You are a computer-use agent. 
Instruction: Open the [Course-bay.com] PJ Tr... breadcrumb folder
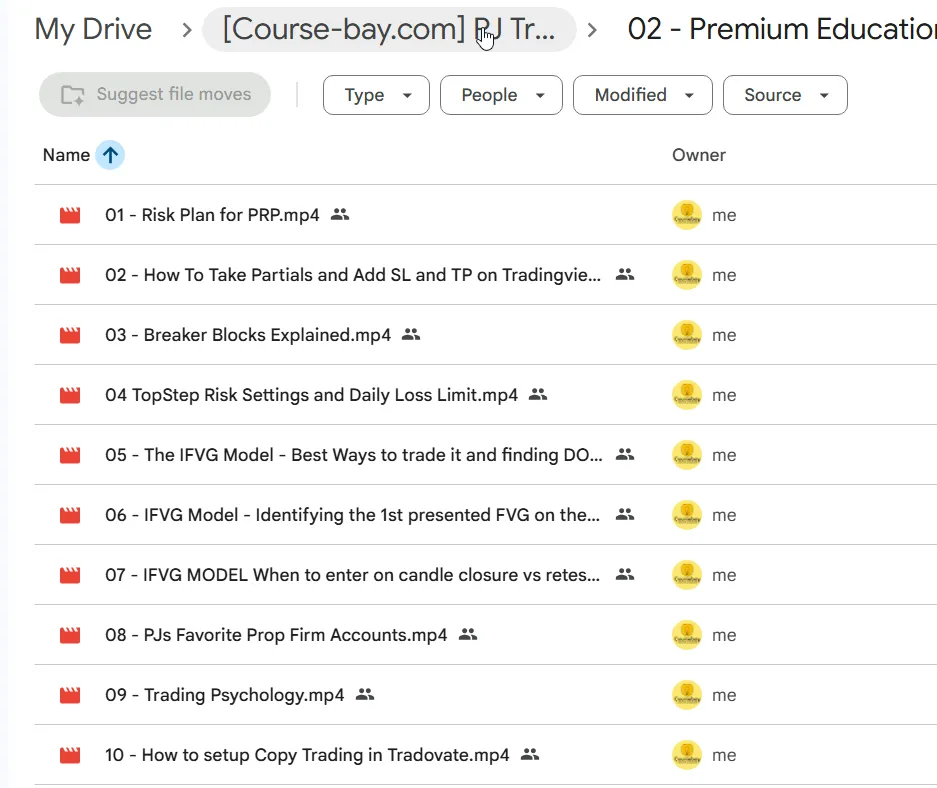(389, 29)
